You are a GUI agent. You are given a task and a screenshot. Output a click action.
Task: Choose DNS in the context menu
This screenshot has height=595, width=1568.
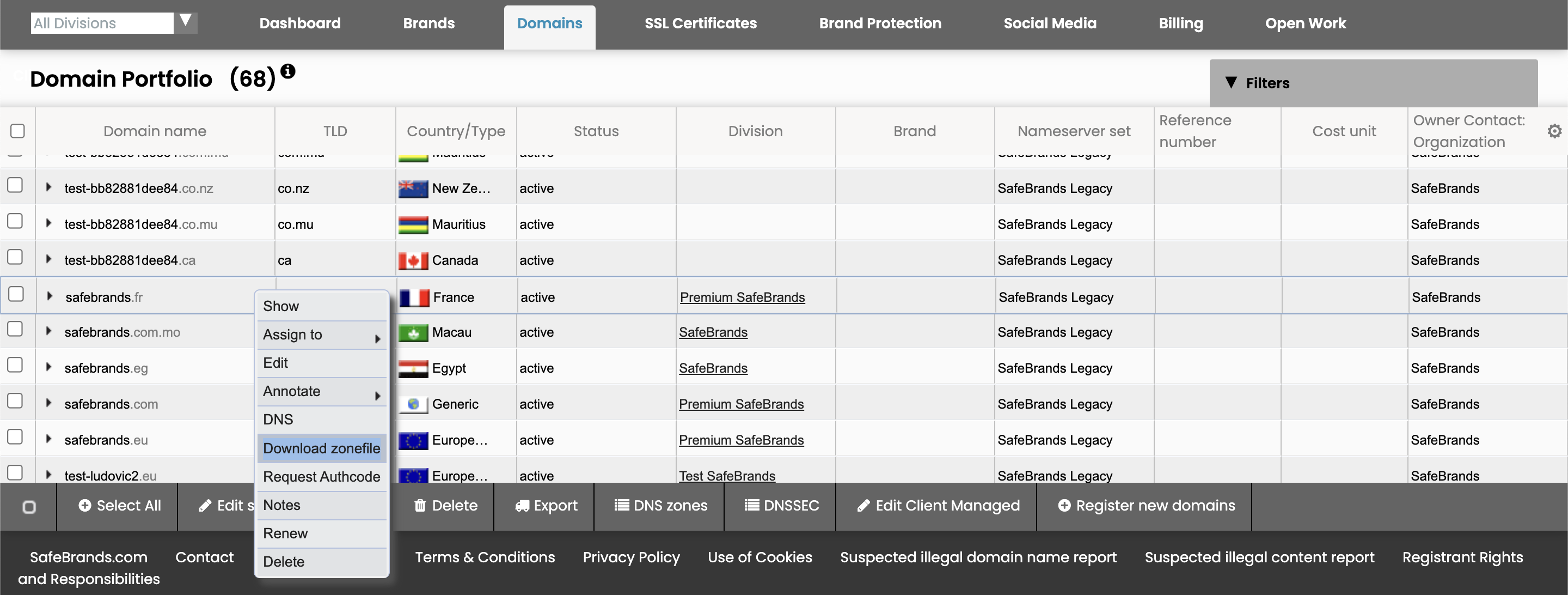pyautogui.click(x=322, y=420)
